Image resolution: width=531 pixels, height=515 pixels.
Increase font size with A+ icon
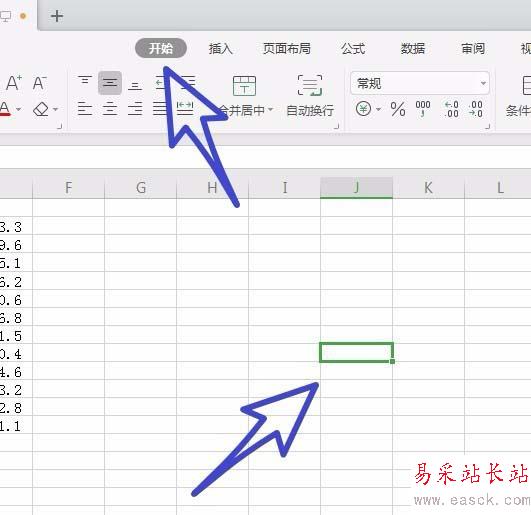tap(14, 83)
